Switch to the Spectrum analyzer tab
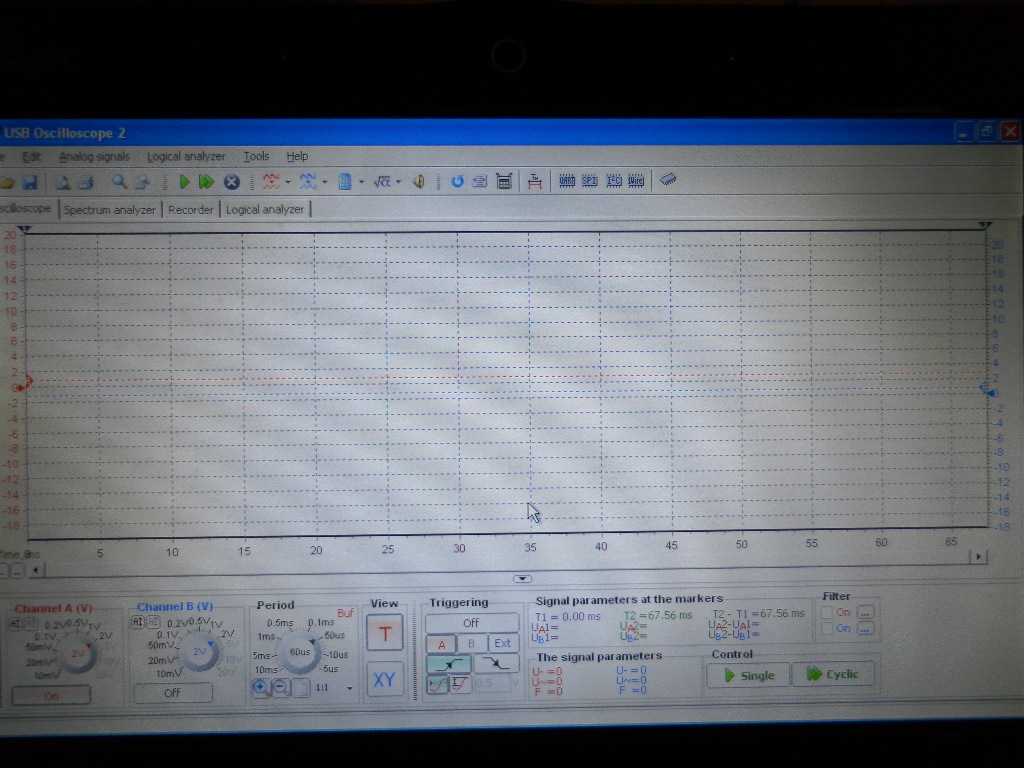This screenshot has width=1024, height=768. pos(110,209)
